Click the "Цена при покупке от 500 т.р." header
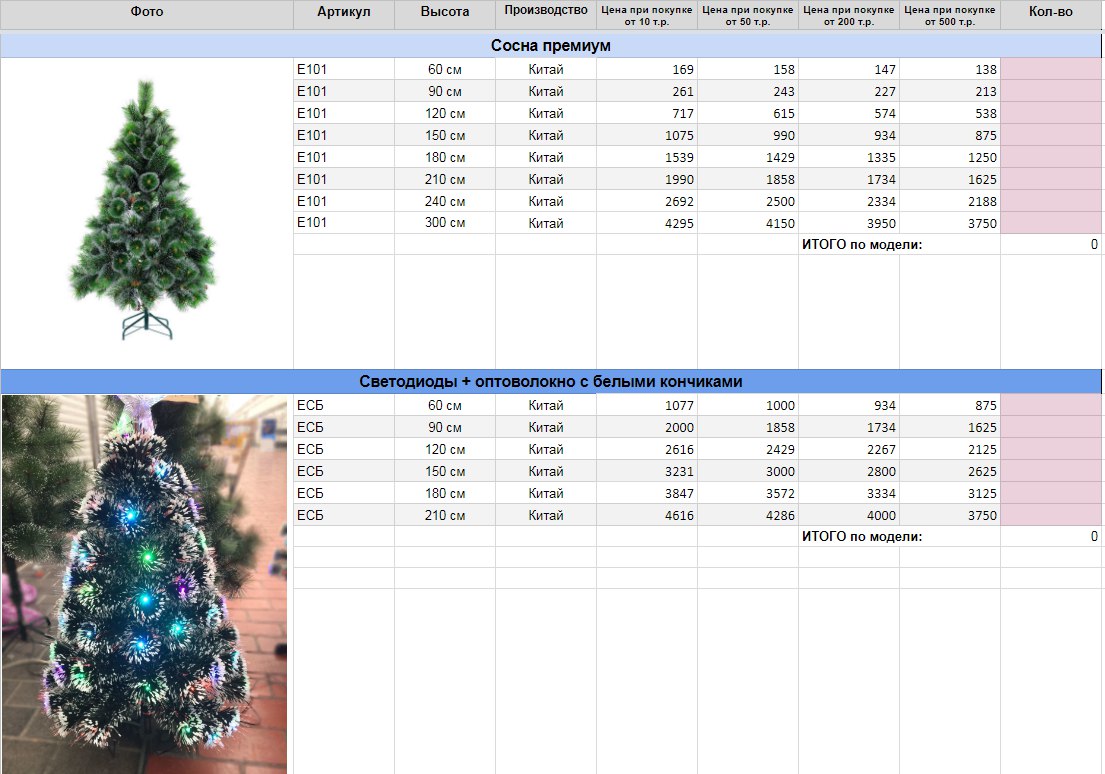Image resolution: width=1105 pixels, height=774 pixels. (x=949, y=14)
